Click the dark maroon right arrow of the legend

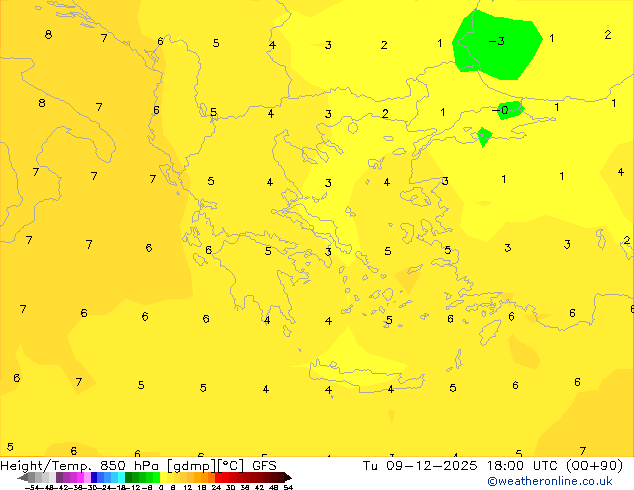pyautogui.click(x=288, y=477)
